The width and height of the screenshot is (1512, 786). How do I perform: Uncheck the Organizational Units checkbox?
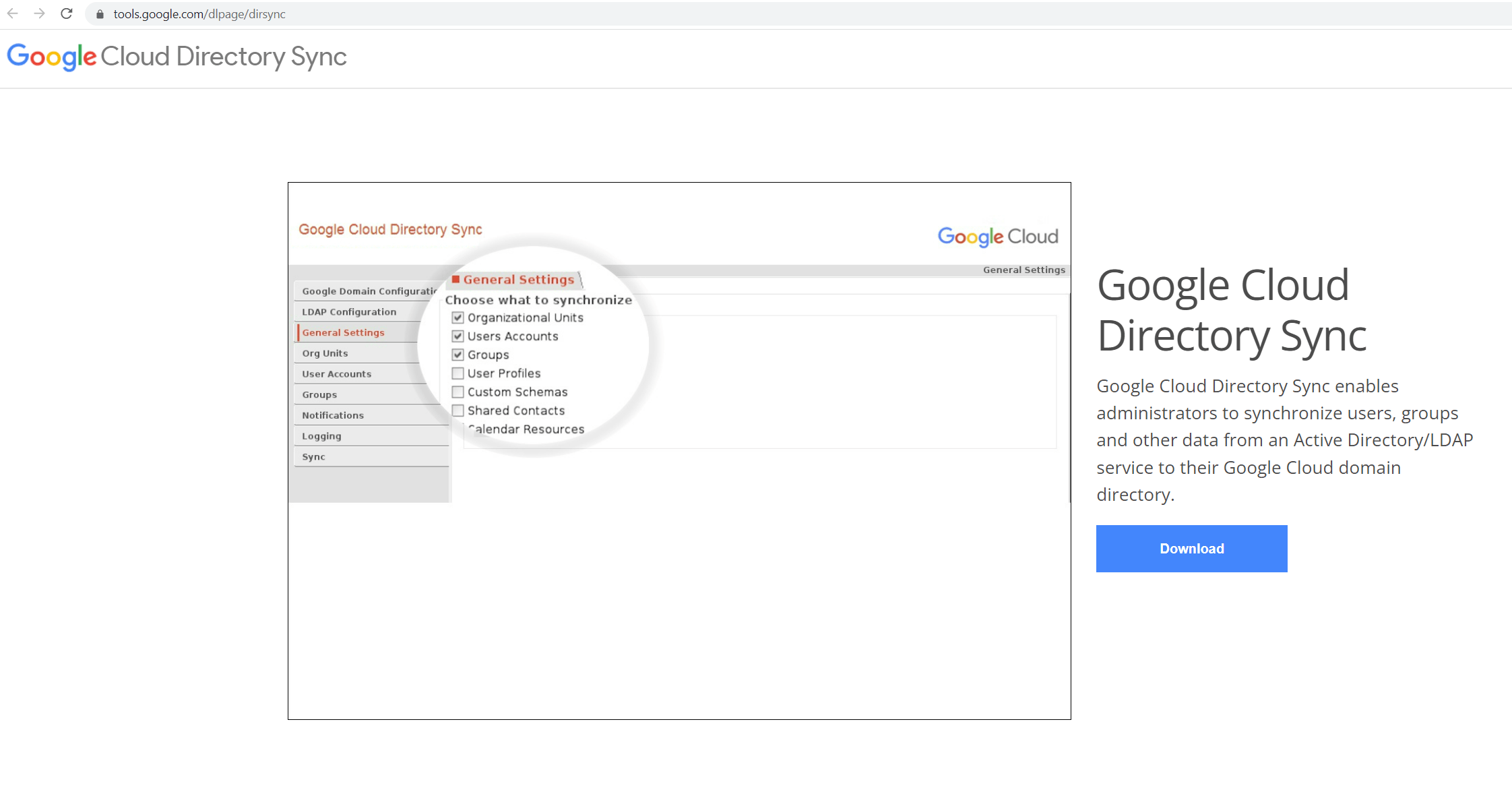[458, 318]
